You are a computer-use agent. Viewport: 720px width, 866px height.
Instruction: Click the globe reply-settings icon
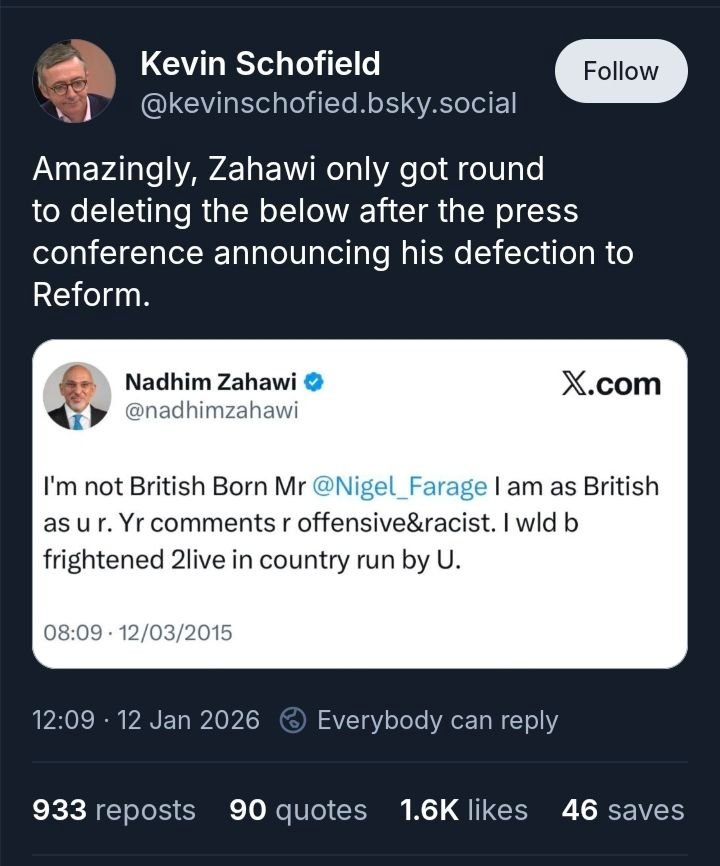[x=293, y=720]
